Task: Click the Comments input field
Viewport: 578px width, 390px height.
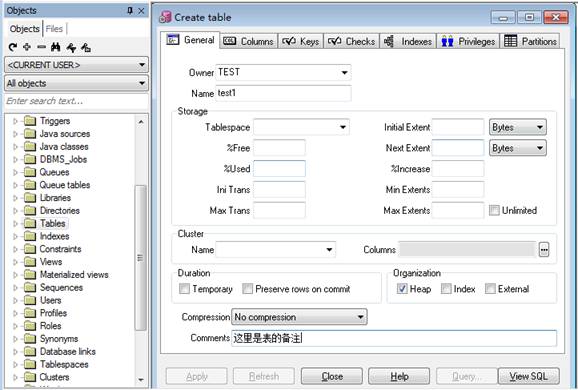Action: 394,338
